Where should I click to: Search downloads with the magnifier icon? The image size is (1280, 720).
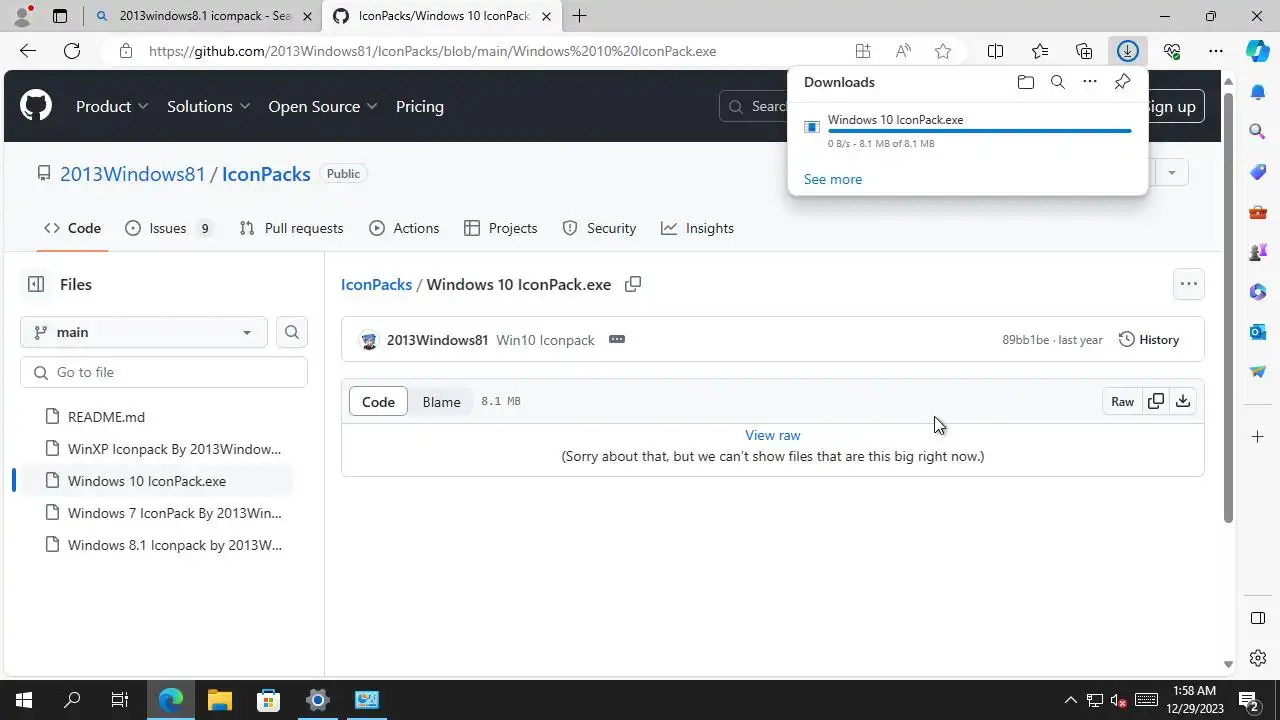(1057, 82)
